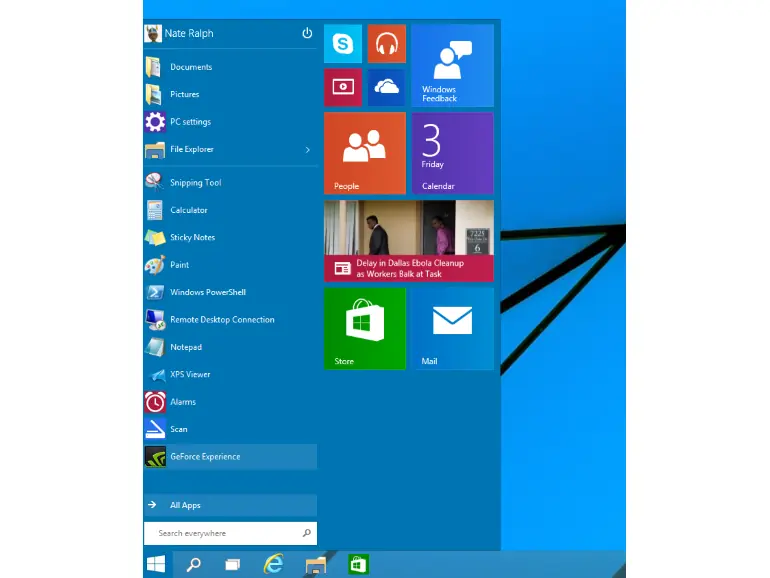Open Task View from the taskbar
The image size is (770, 578).
point(232,565)
